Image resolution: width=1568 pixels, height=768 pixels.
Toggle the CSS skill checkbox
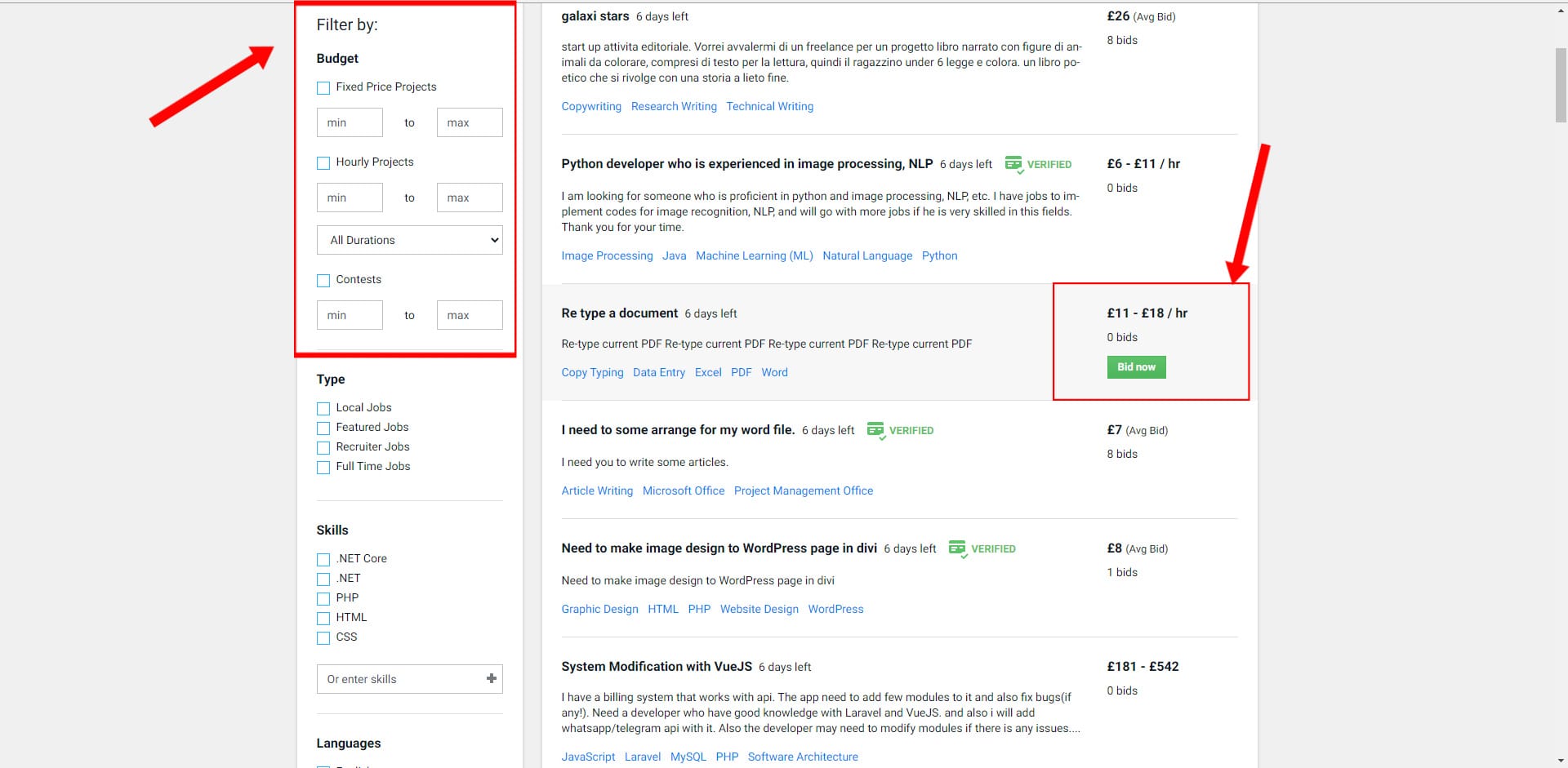click(323, 637)
